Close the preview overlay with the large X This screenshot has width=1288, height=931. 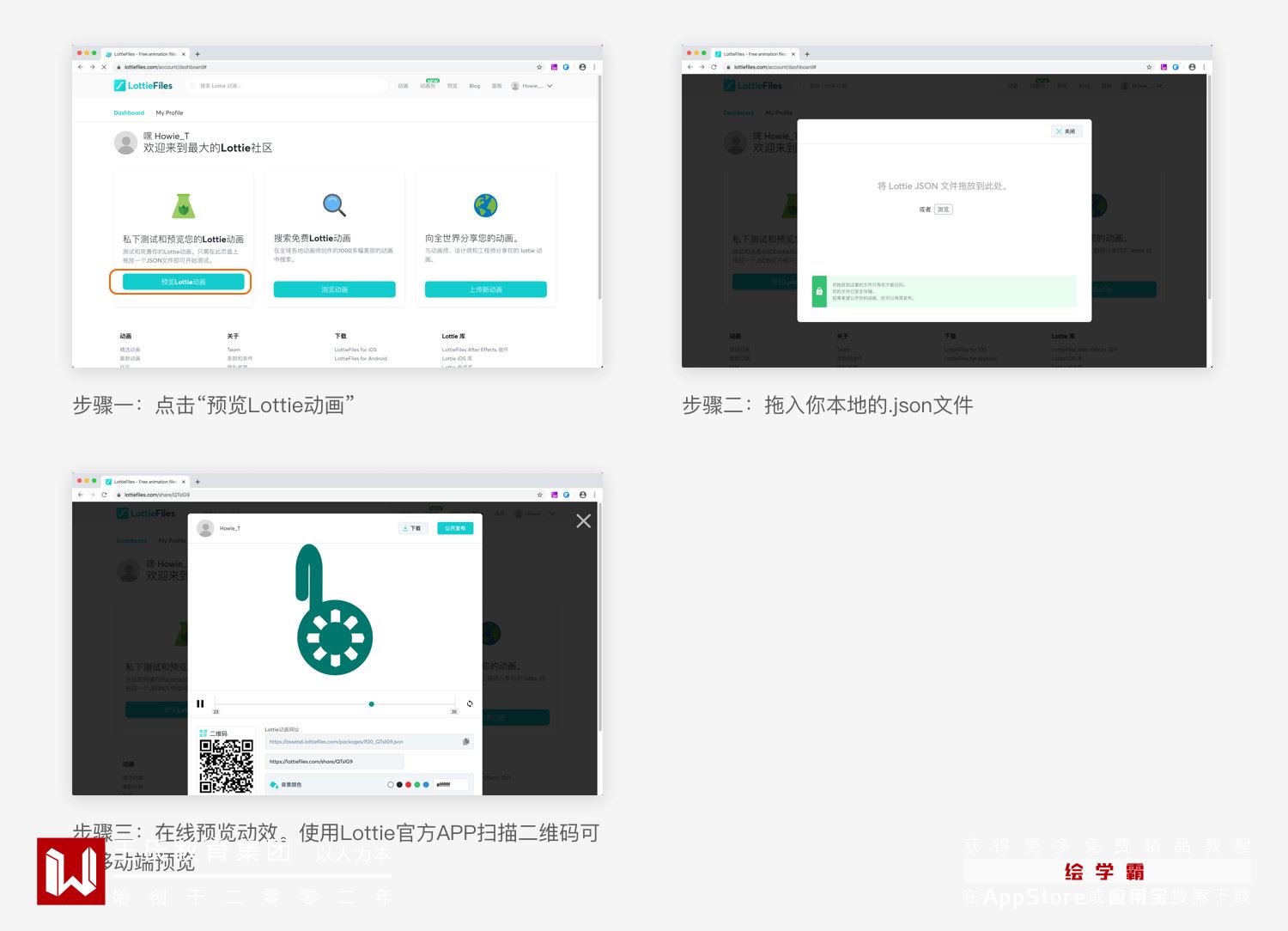pos(583,521)
